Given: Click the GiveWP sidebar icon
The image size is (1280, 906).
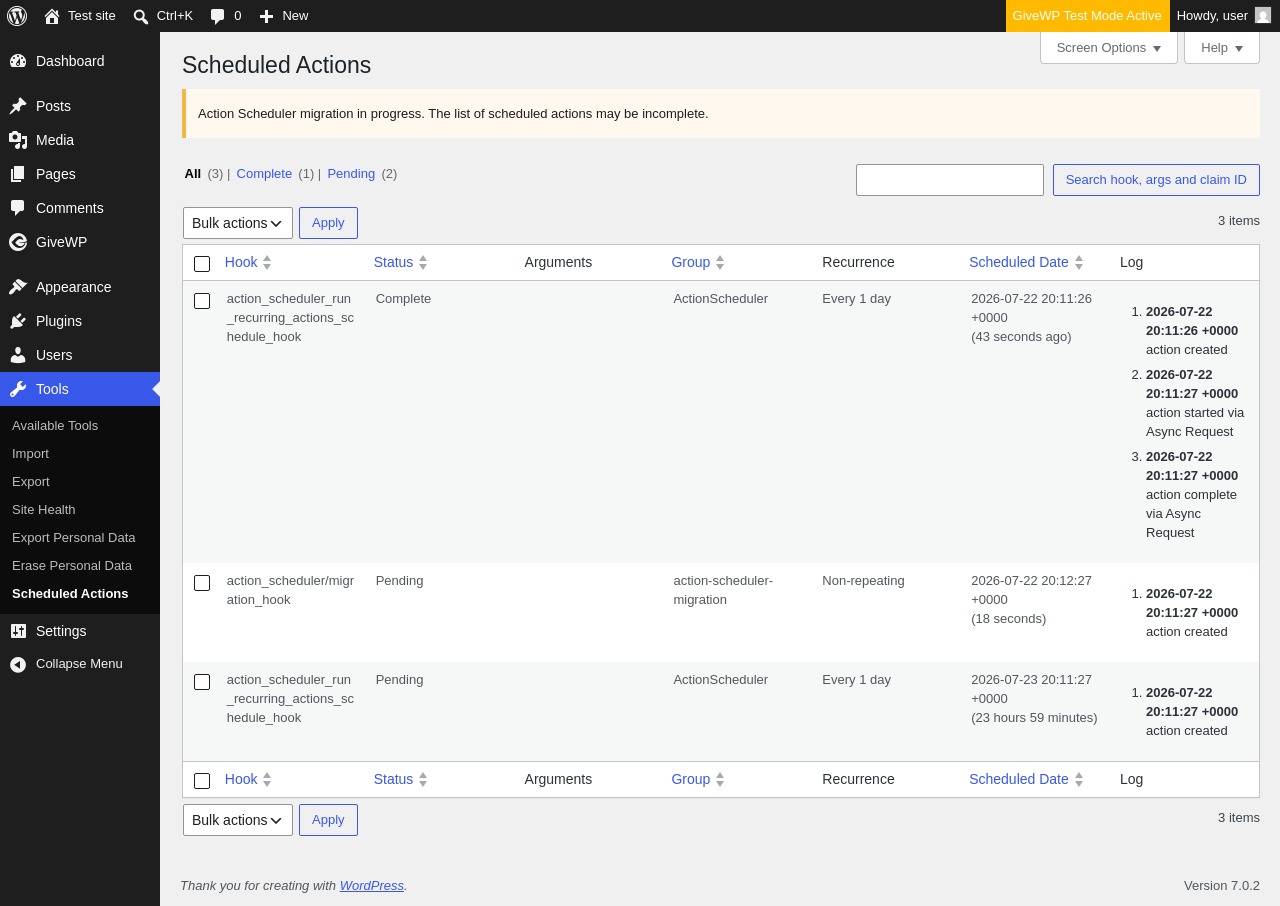Looking at the screenshot, I should (18, 242).
